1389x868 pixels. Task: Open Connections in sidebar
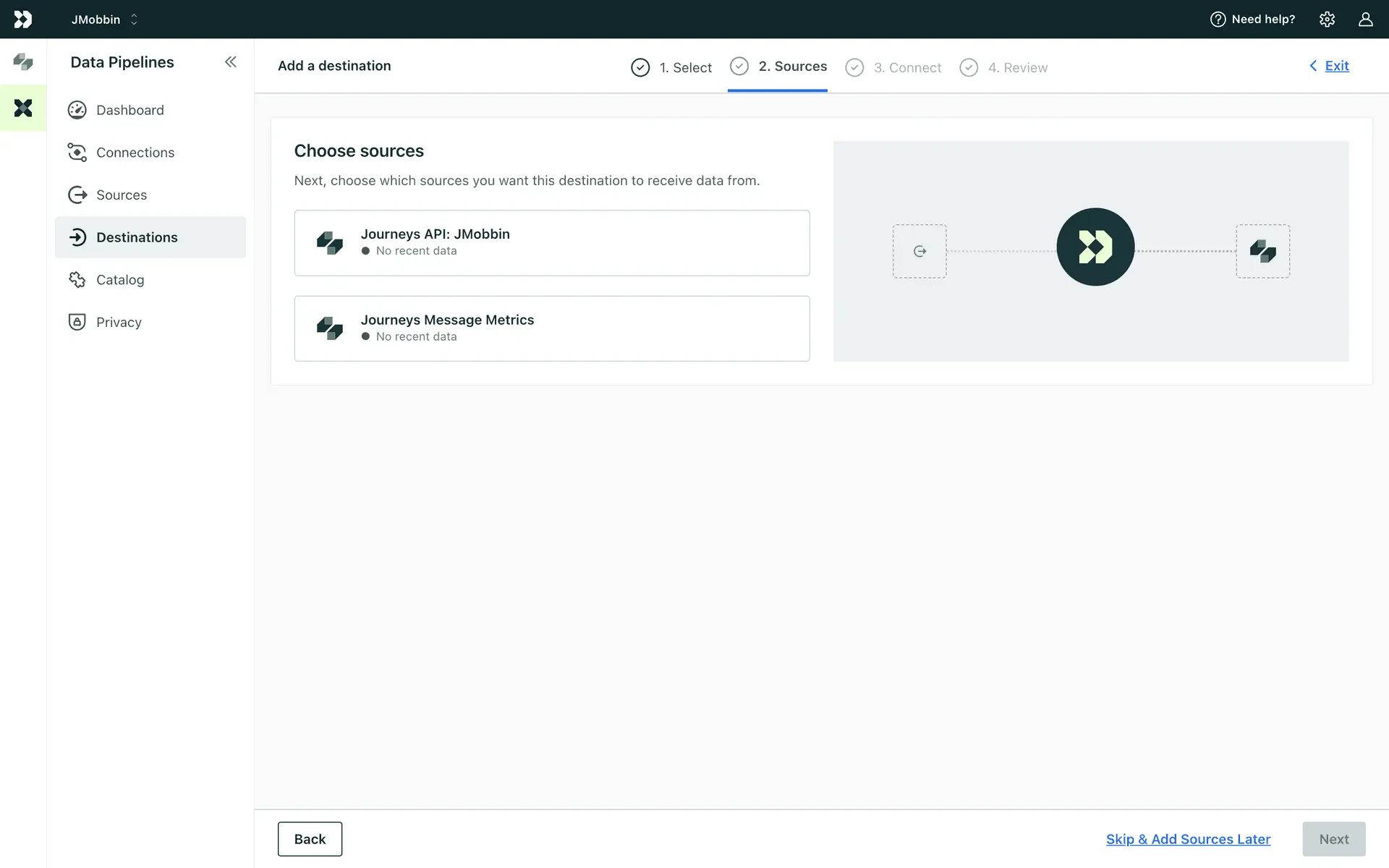click(x=135, y=153)
